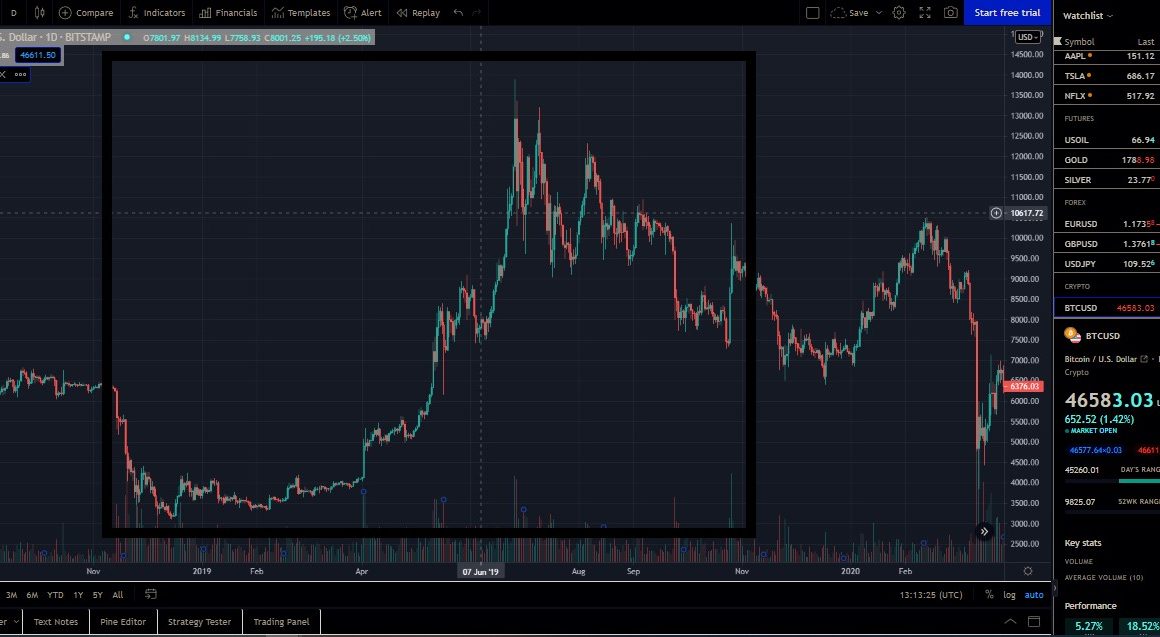Viewport: 1160px width, 637px height.
Task: Start bar Replay mode
Action: pyautogui.click(x=418, y=13)
